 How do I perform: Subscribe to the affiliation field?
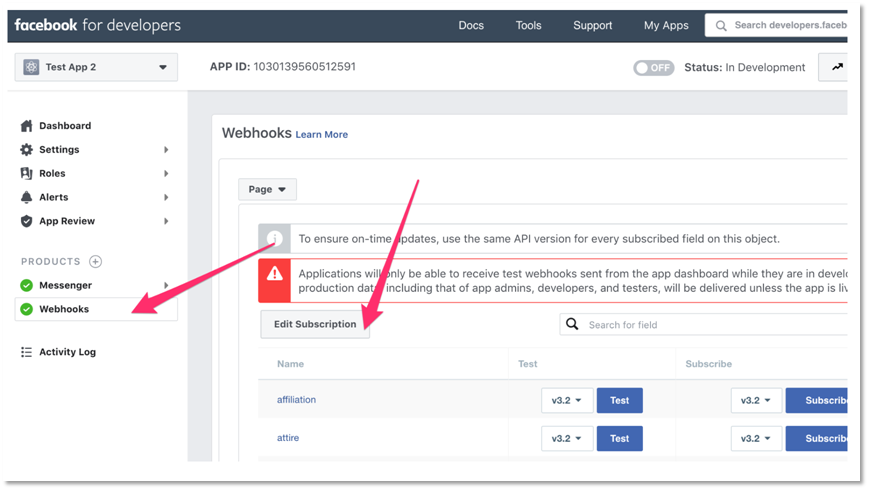pos(816,400)
